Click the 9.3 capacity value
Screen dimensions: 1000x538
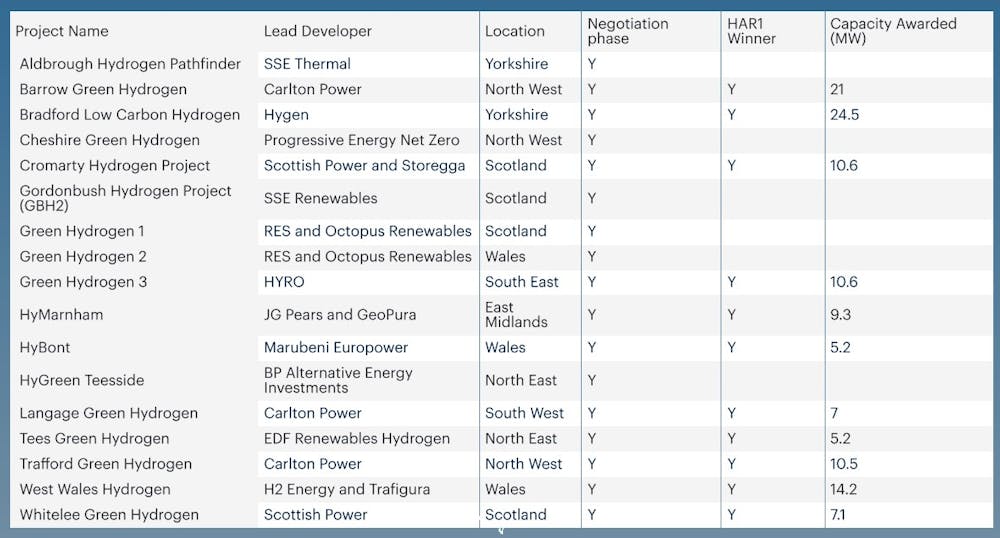(841, 315)
